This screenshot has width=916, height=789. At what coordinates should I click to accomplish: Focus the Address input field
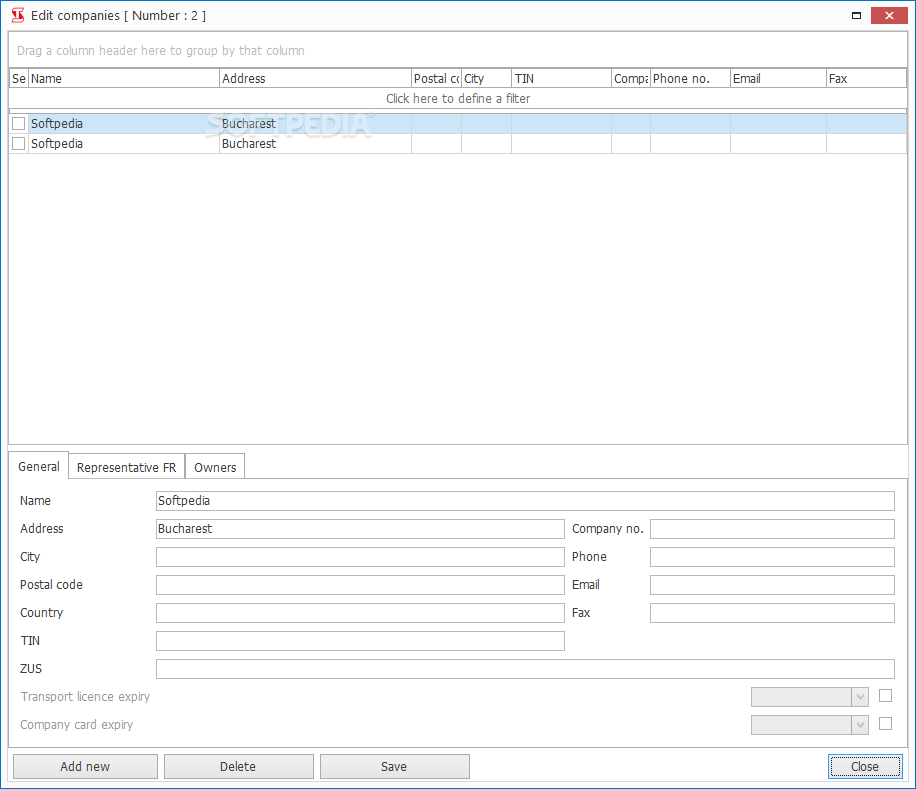(x=360, y=529)
